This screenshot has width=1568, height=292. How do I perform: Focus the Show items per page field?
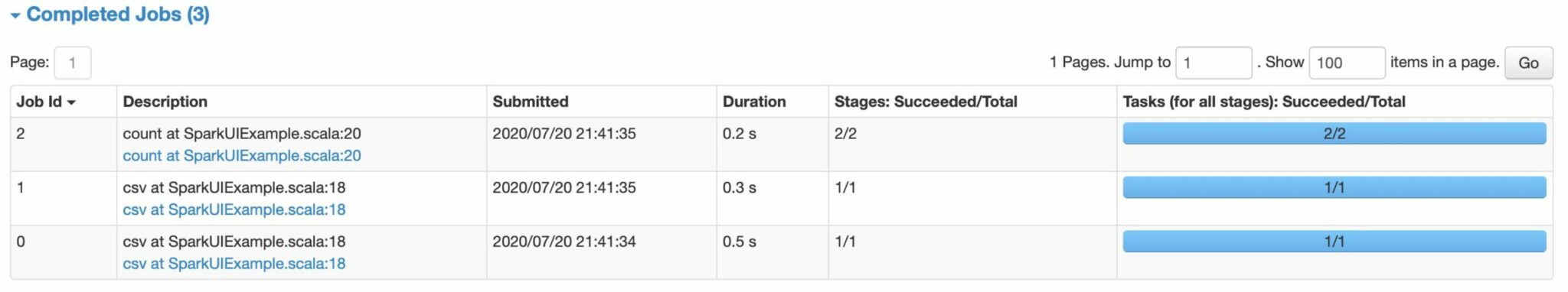click(1347, 63)
